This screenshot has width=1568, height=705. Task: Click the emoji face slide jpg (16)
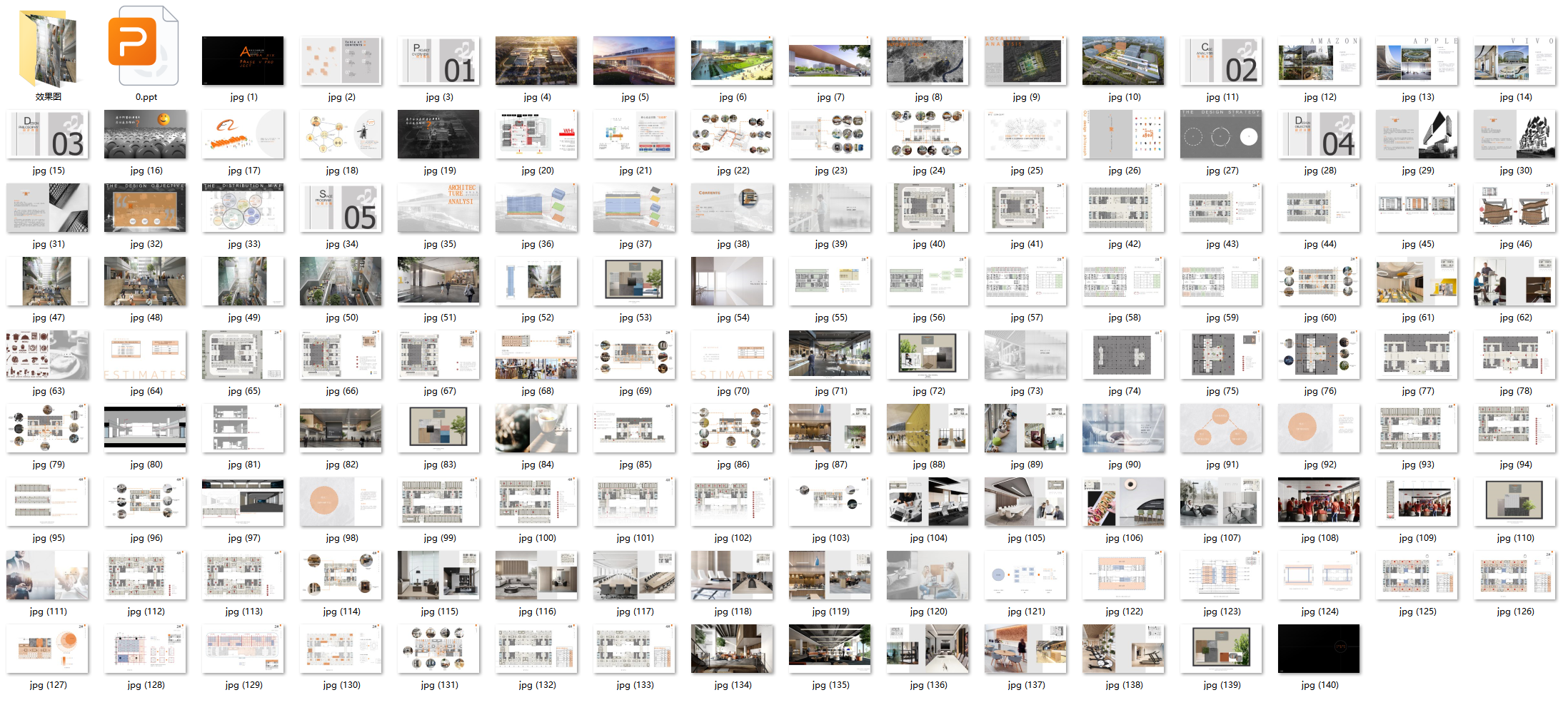[x=146, y=134]
